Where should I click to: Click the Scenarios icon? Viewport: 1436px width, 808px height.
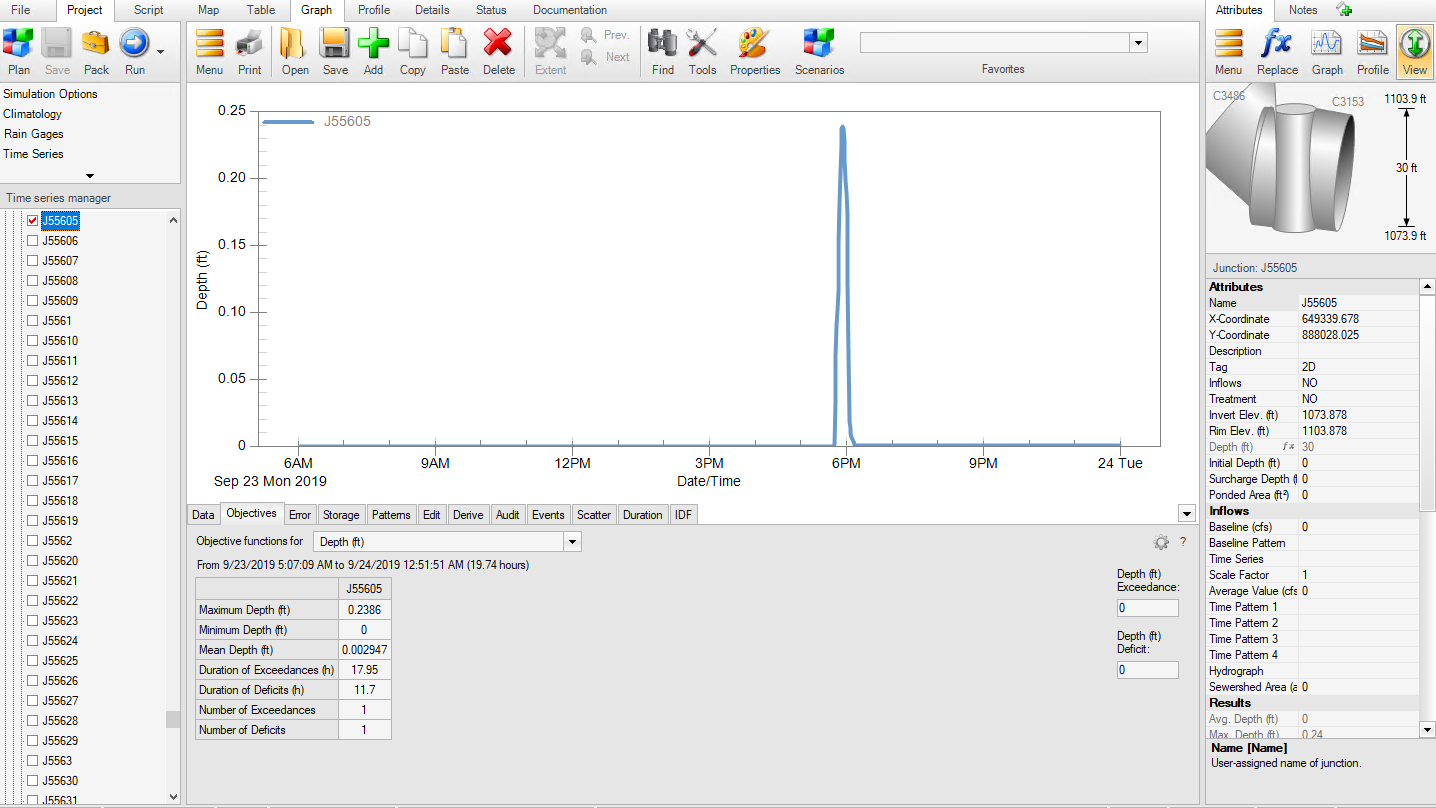tap(819, 44)
